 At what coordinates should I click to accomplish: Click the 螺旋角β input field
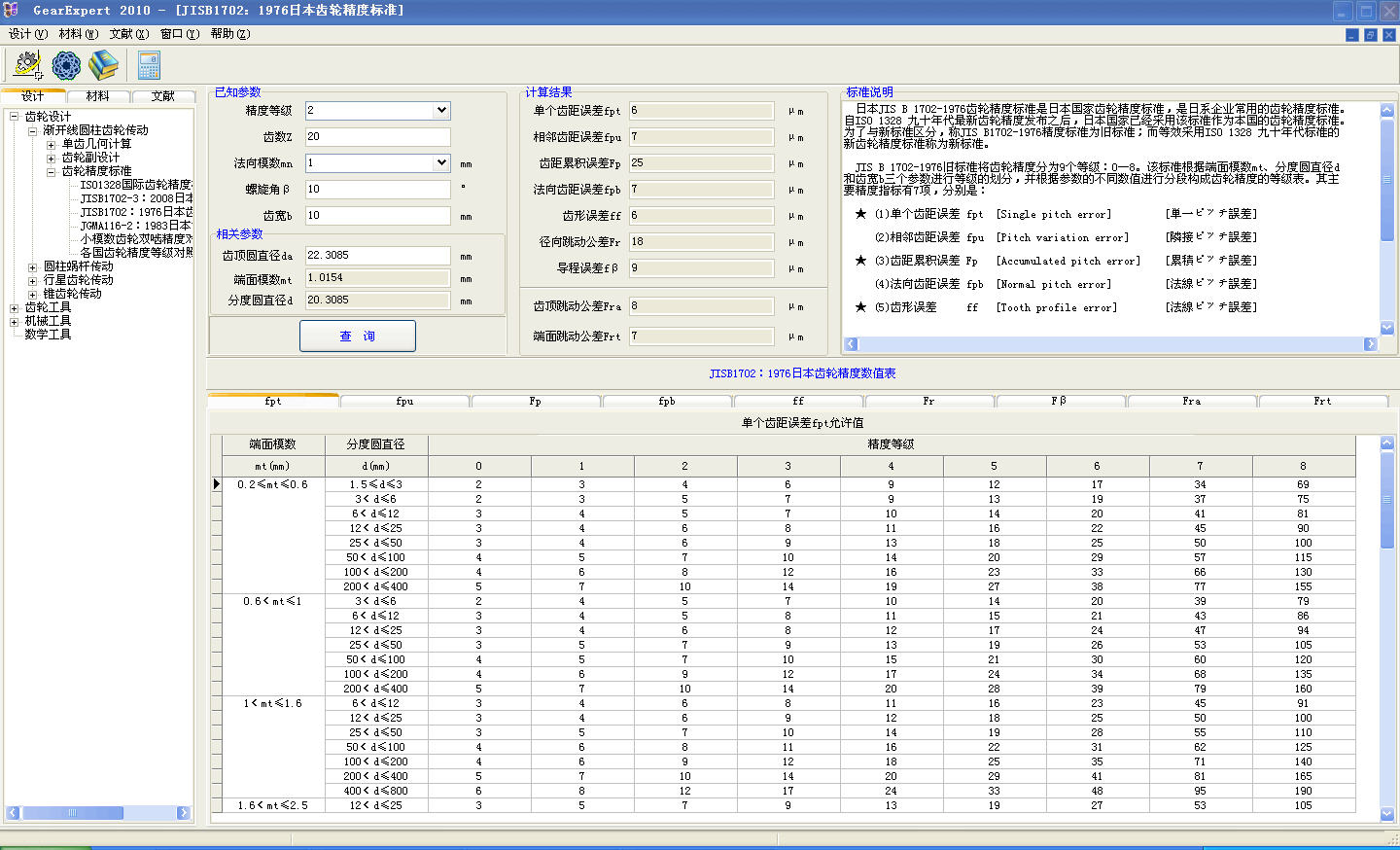(x=377, y=190)
